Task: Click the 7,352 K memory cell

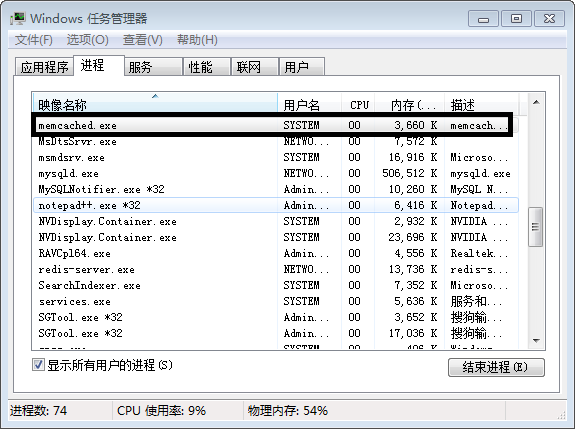Action: point(416,286)
